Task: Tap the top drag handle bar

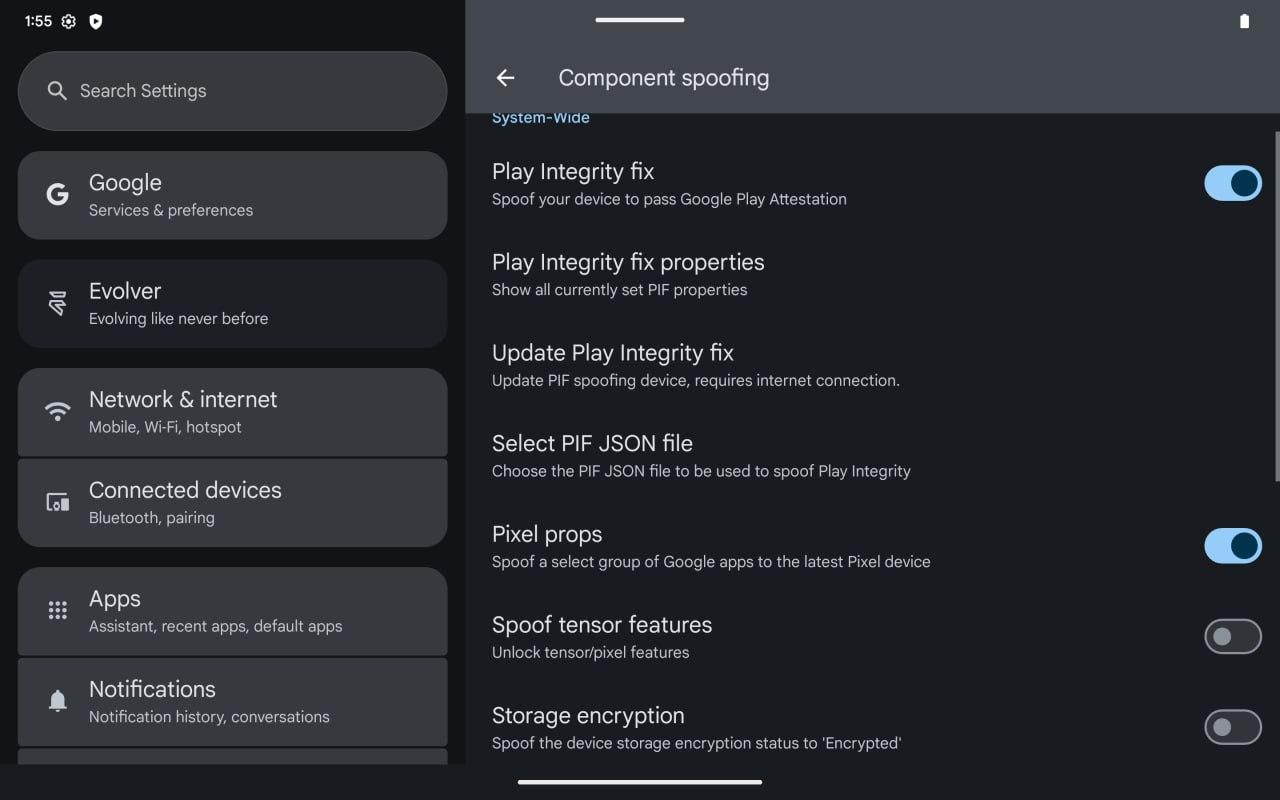Action: 640,19
